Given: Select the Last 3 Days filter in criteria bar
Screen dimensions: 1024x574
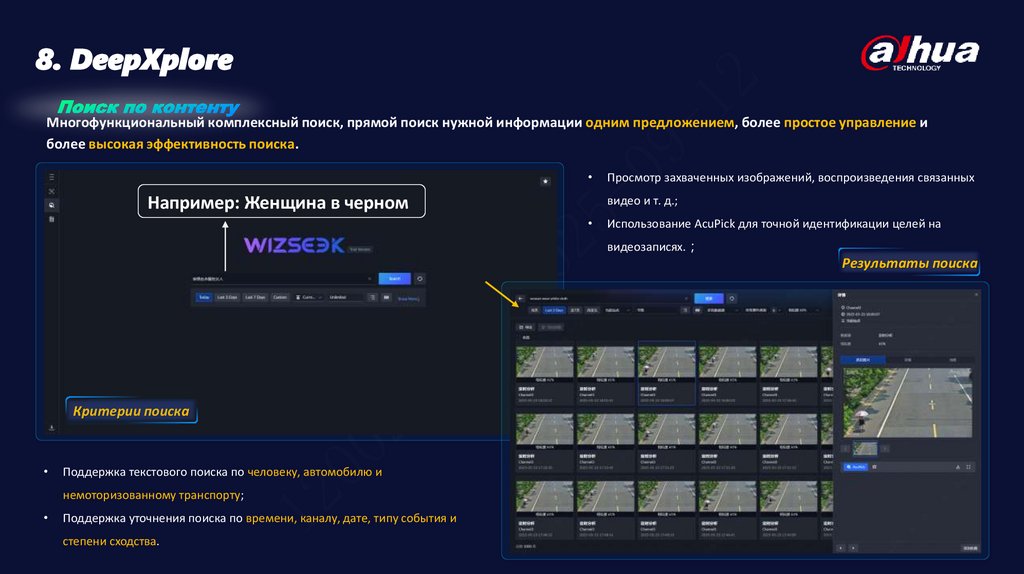Looking at the screenshot, I should [227, 297].
